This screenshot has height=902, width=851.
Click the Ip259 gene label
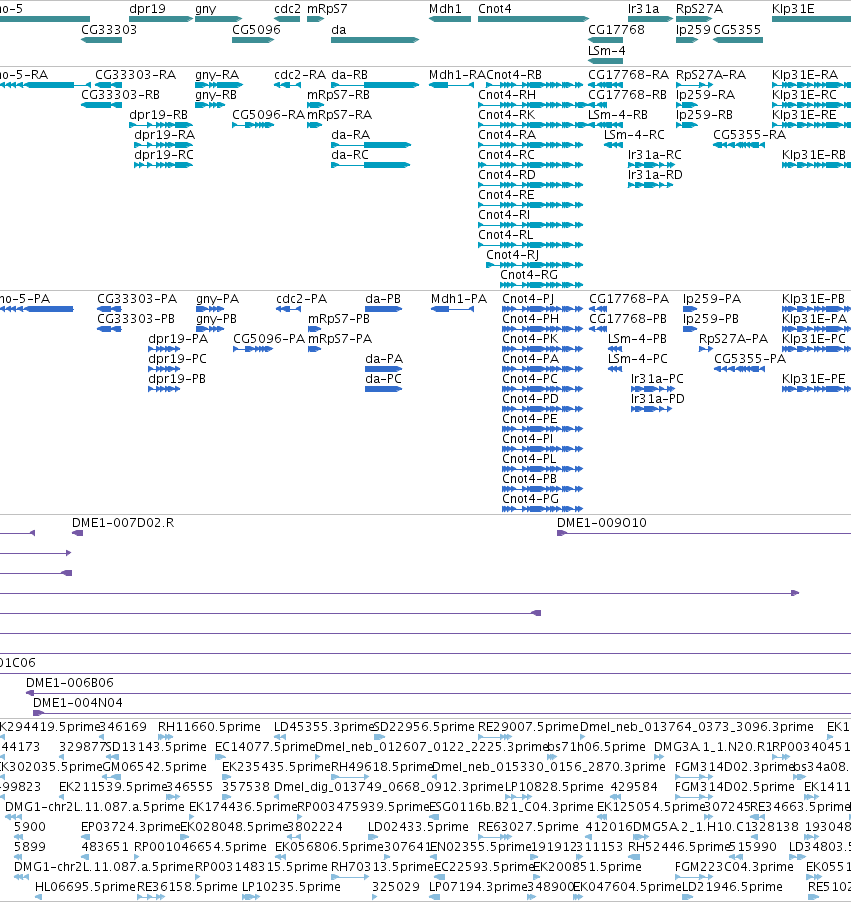693,29
